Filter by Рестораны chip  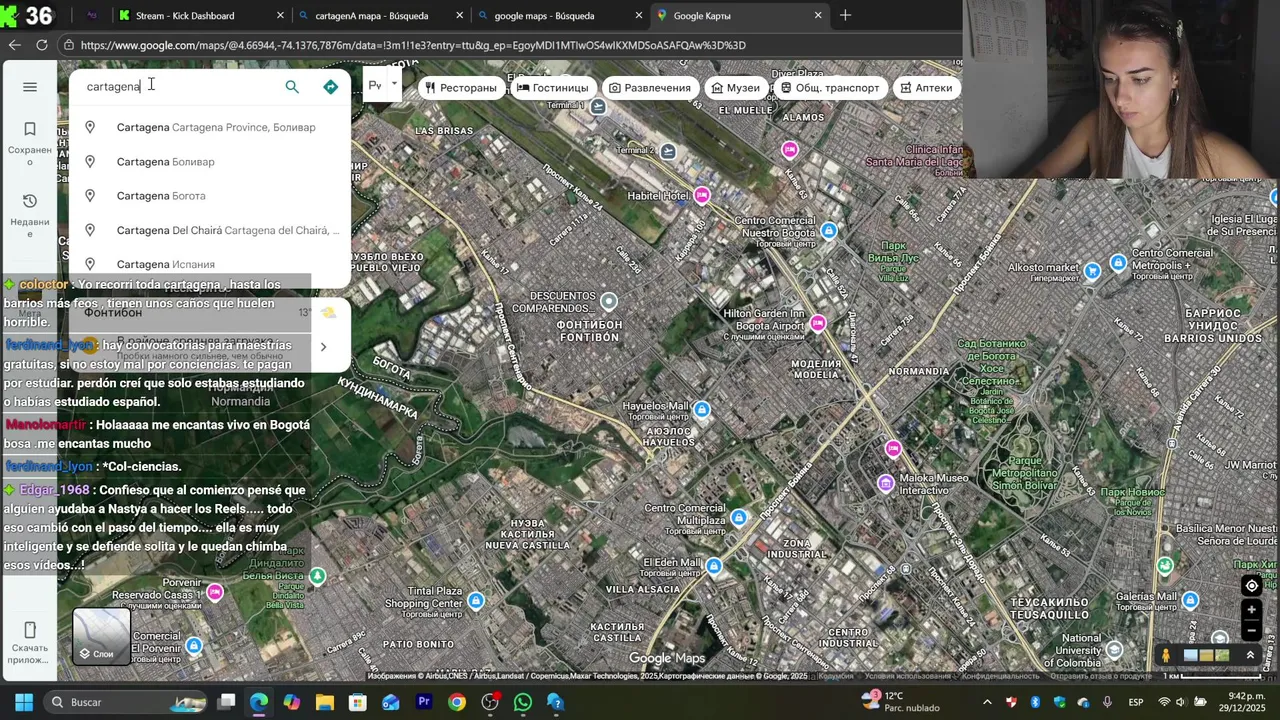click(x=460, y=88)
